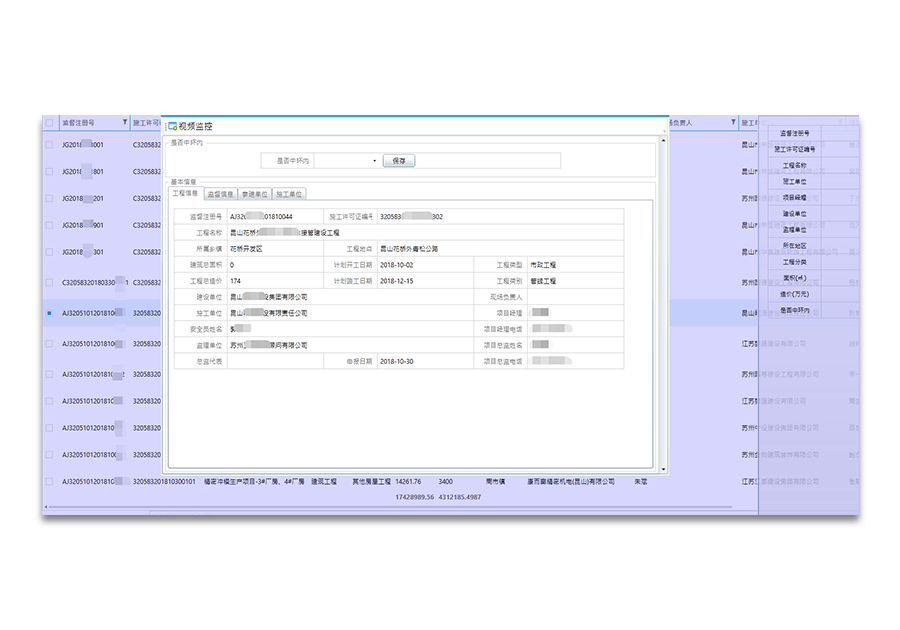The width and height of the screenshot is (900, 630).
Task: Check the row beginning with JG2018 ending 001
Action: tap(49, 145)
